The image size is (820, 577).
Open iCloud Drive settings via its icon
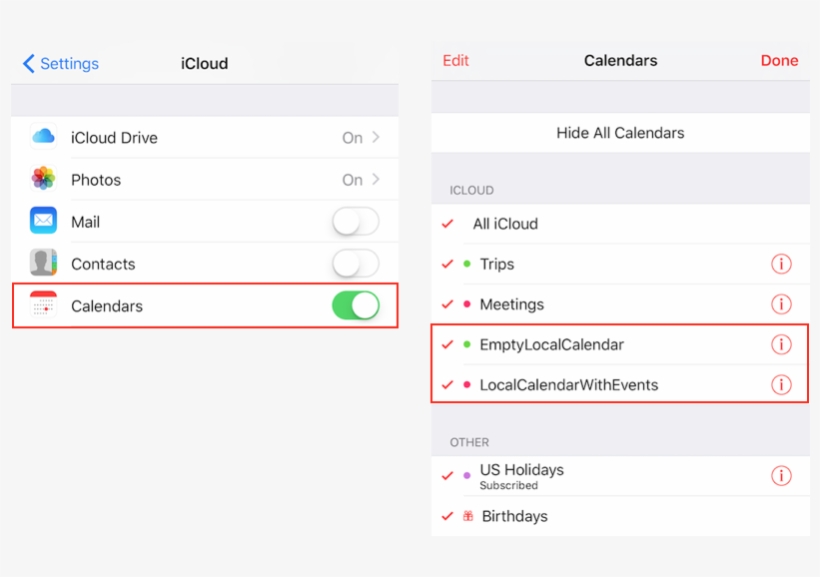click(x=42, y=137)
